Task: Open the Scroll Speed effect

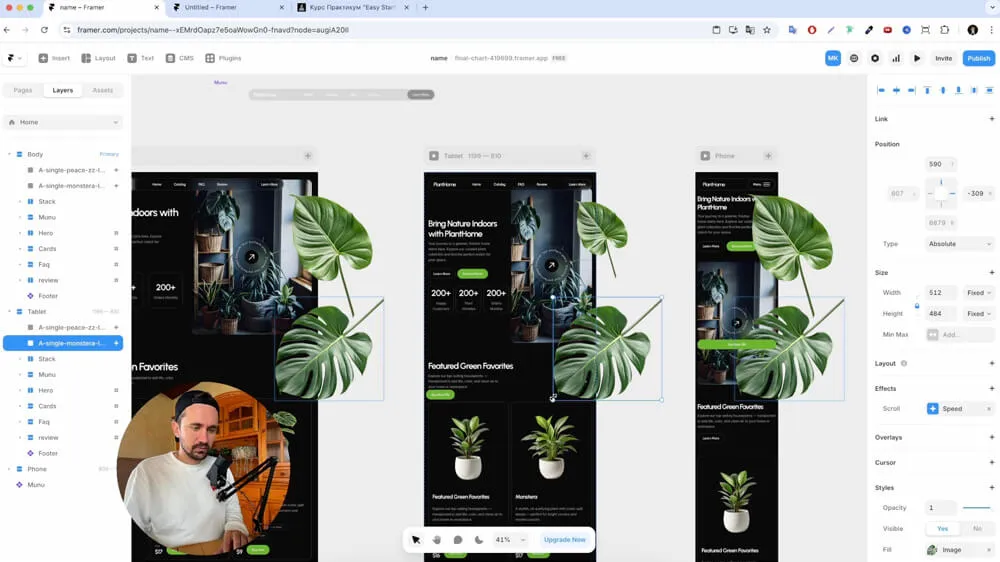Action: [953, 409]
